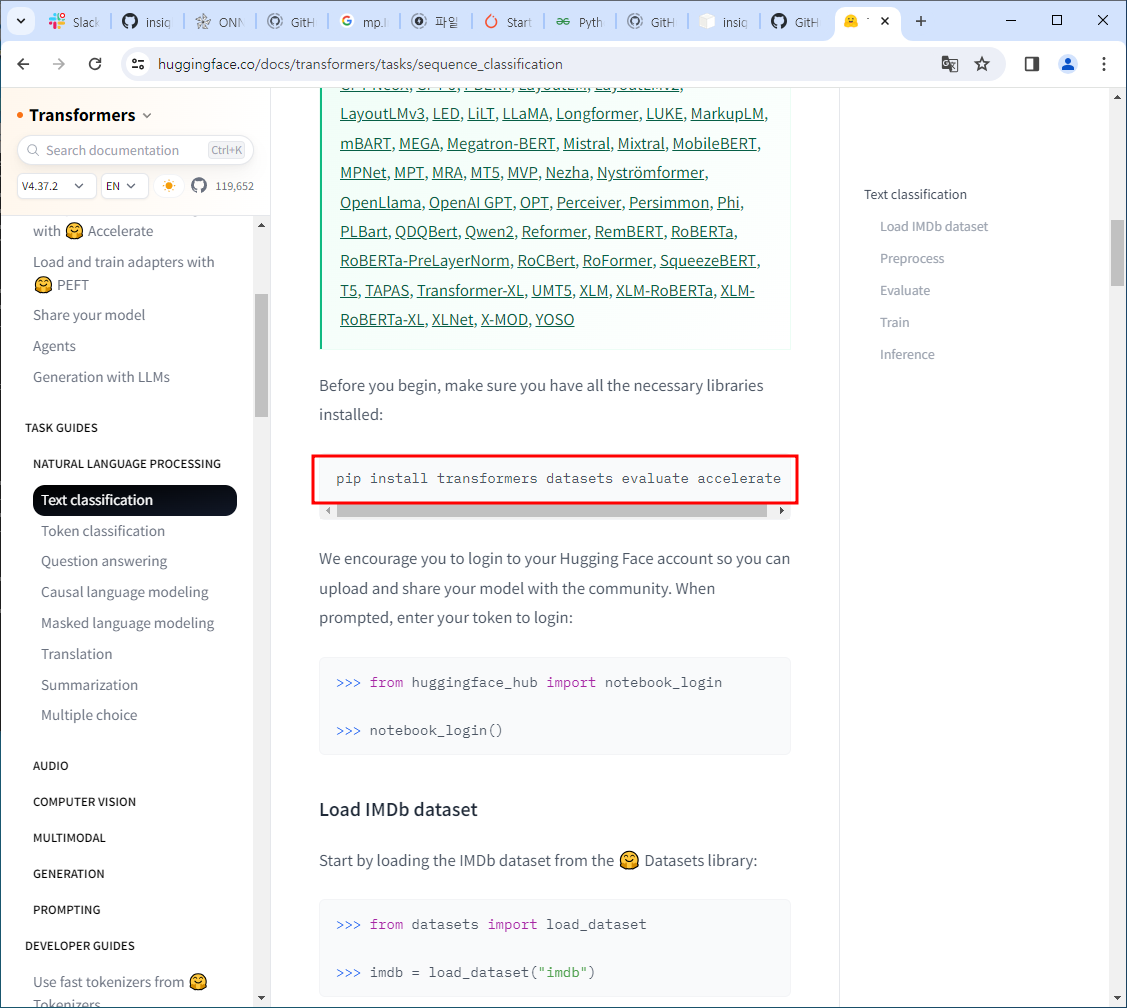The height and width of the screenshot is (1008, 1127).
Task: Click code block scroll-left arrow
Action: coord(328,510)
